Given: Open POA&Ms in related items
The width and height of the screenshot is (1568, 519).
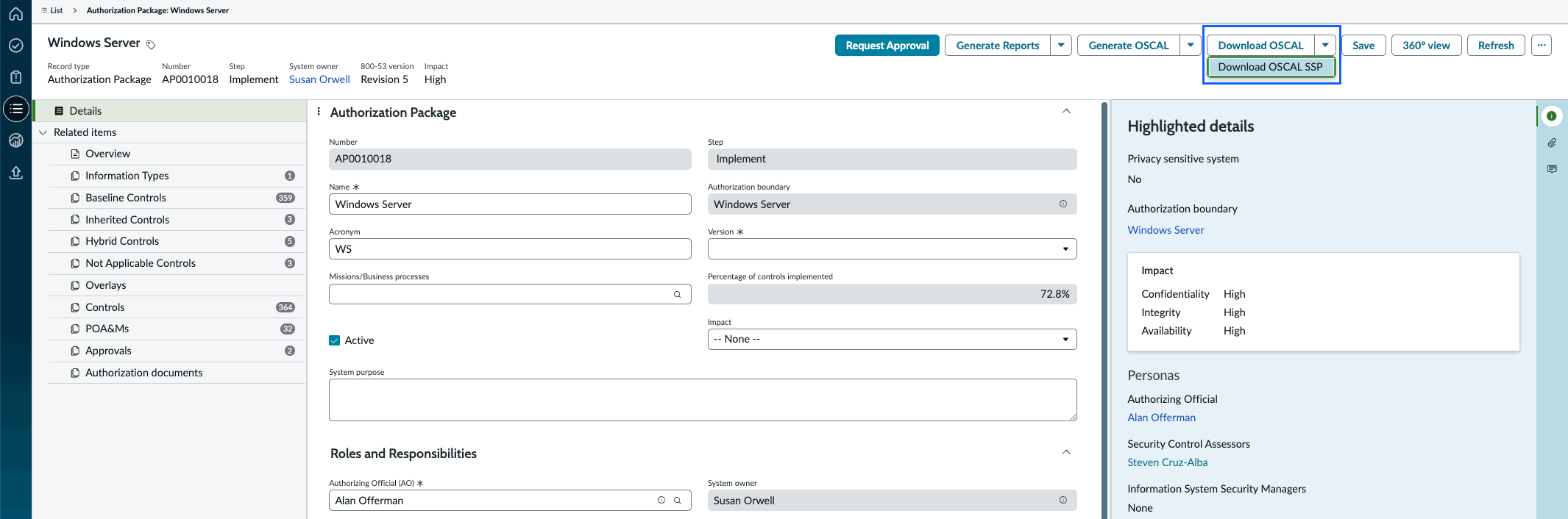Looking at the screenshot, I should coord(177,329).
